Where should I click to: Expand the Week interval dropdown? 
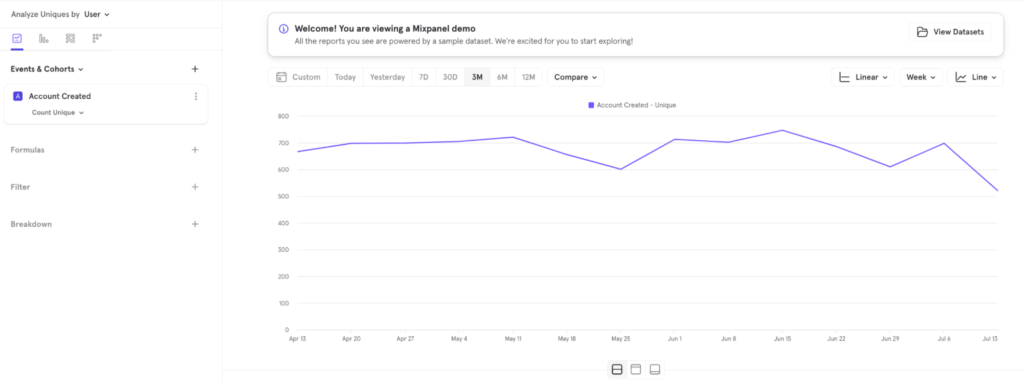click(x=921, y=77)
